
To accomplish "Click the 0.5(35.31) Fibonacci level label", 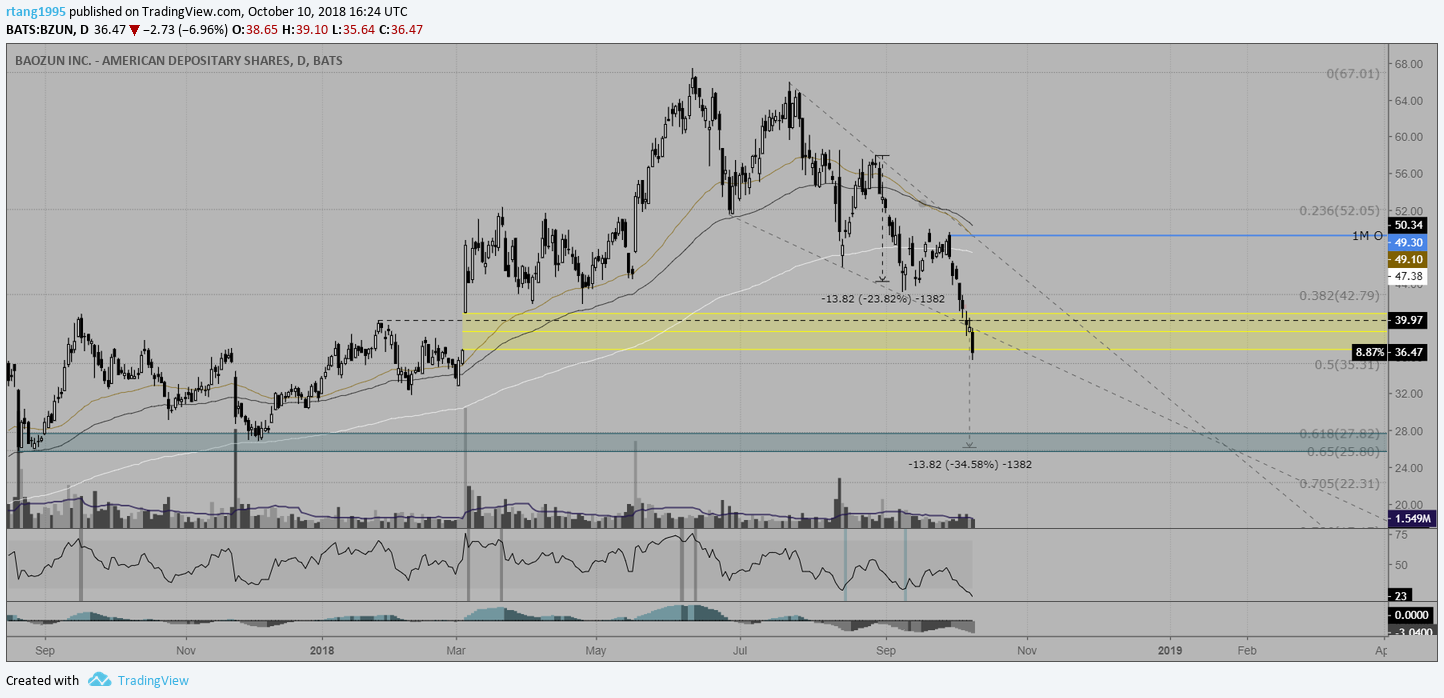I will 1347,365.
